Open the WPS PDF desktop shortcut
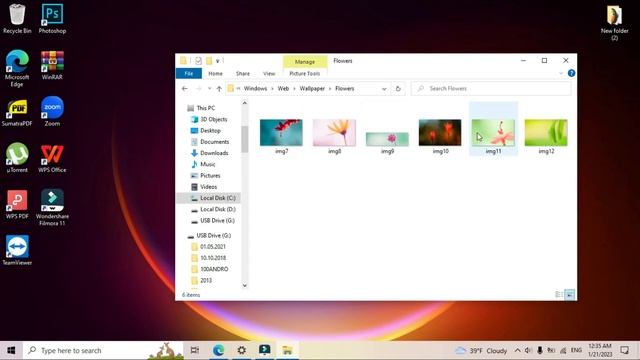Image resolution: width=640 pixels, height=360 pixels. [17, 205]
